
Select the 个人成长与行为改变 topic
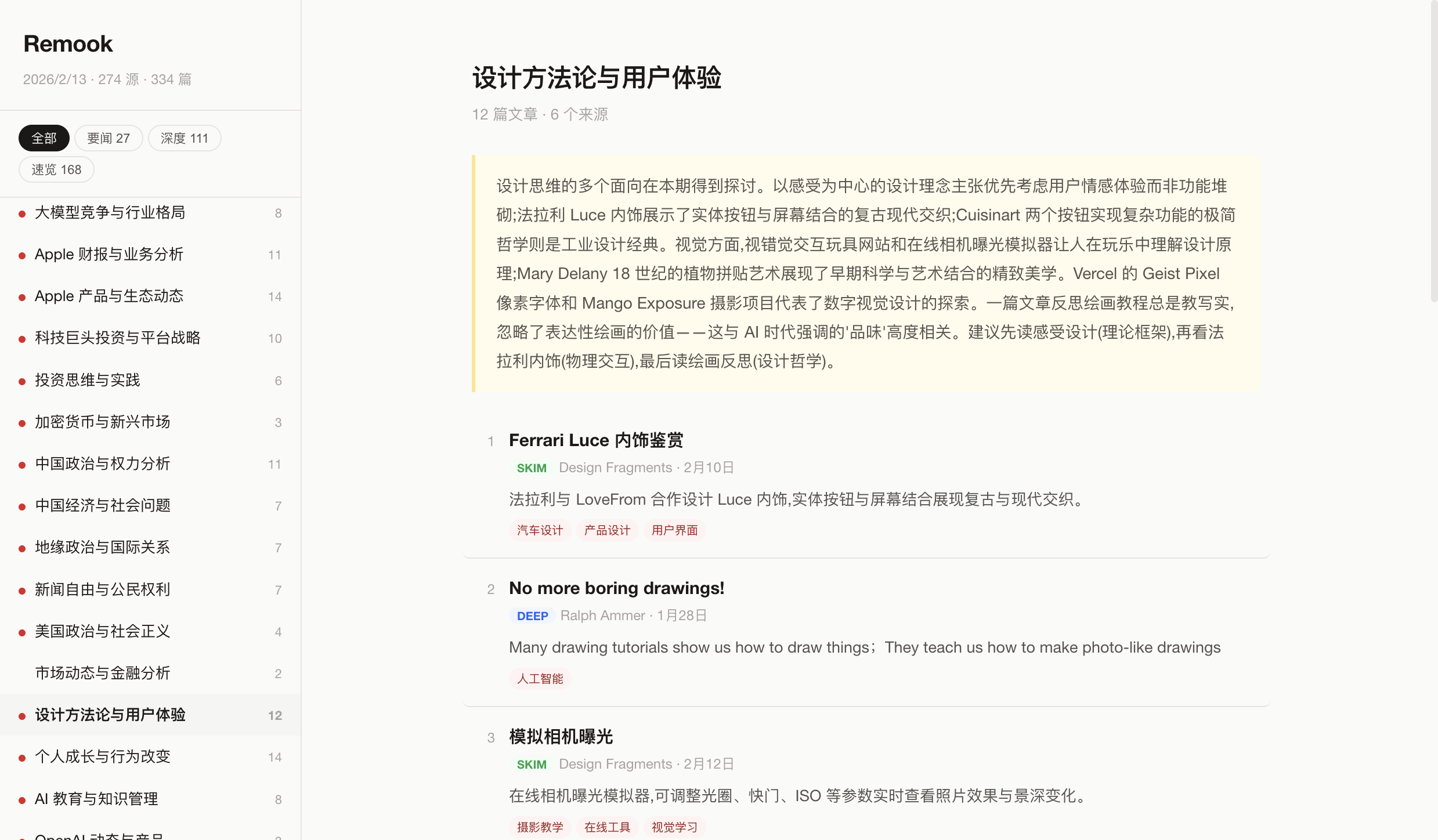pyautogui.click(x=103, y=757)
